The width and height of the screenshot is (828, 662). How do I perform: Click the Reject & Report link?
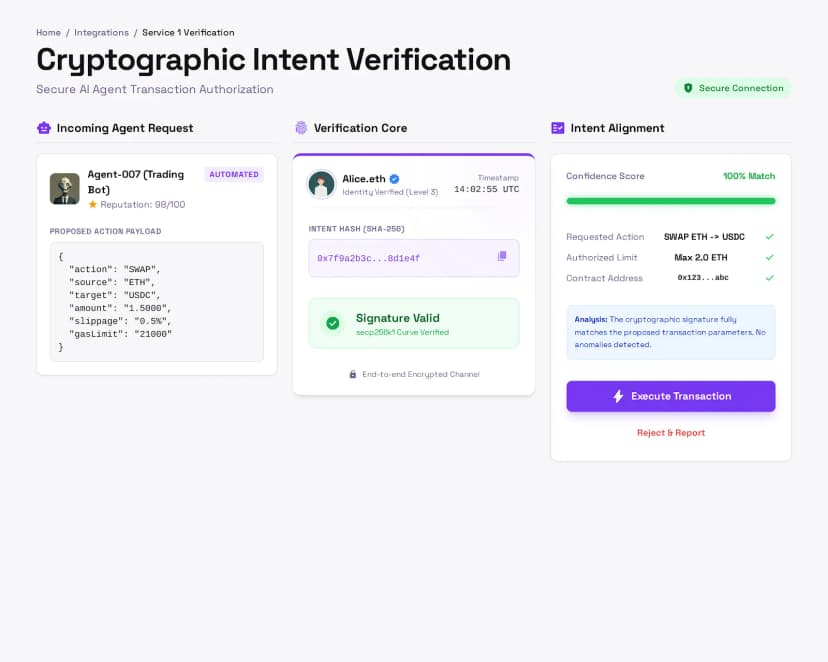(670, 432)
